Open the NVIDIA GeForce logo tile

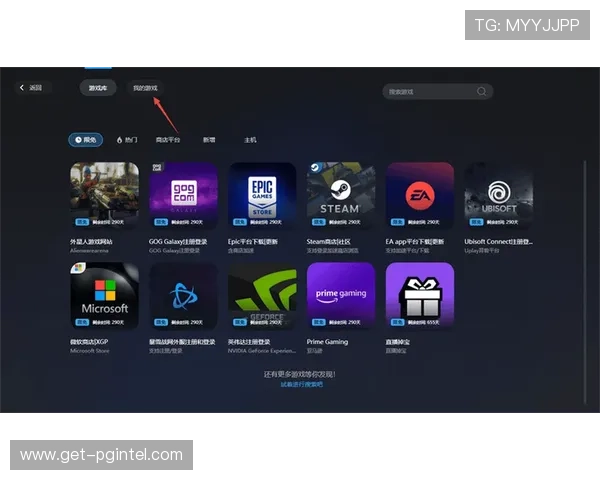point(262,296)
